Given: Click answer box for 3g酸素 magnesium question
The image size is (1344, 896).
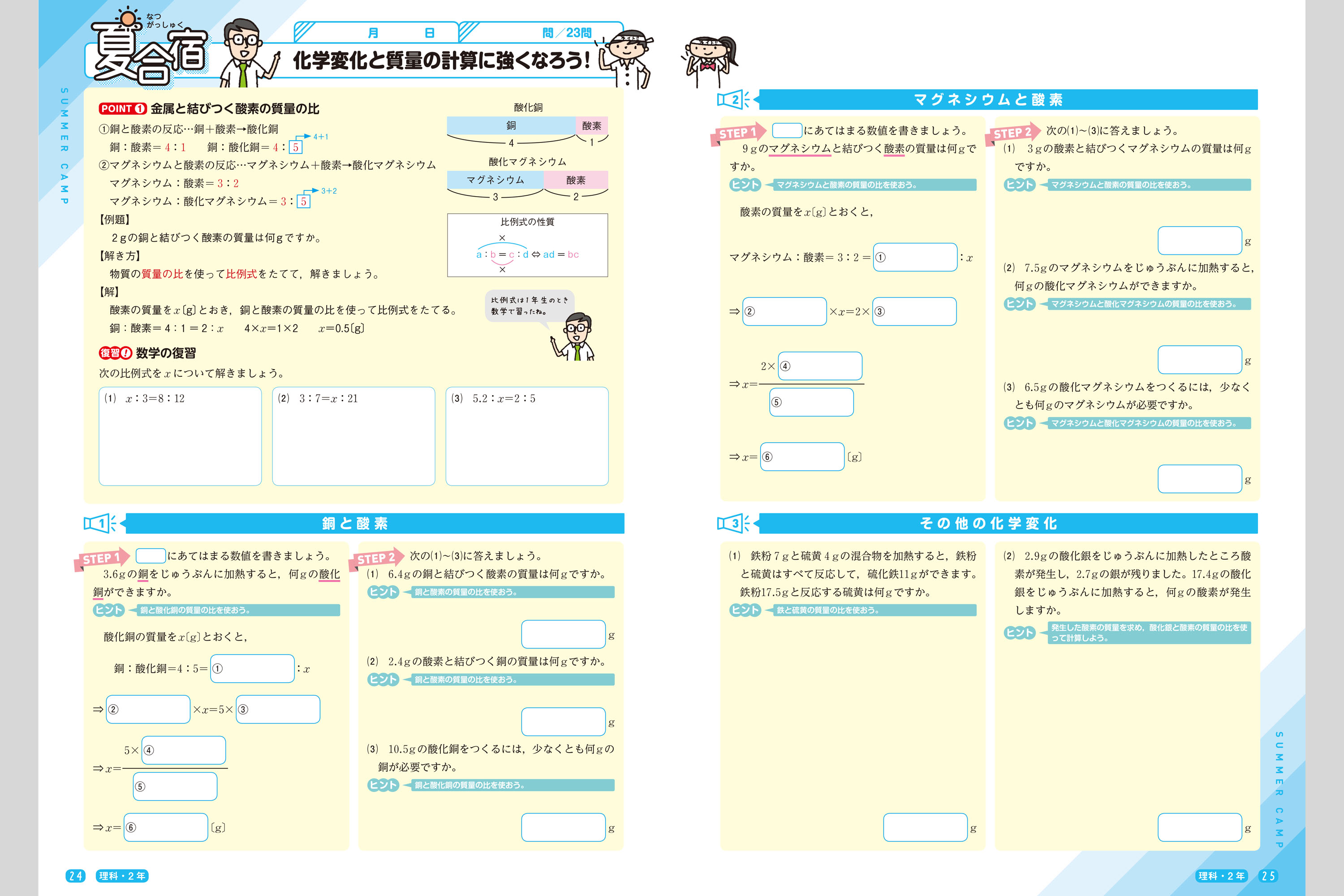Looking at the screenshot, I should 1200,241.
